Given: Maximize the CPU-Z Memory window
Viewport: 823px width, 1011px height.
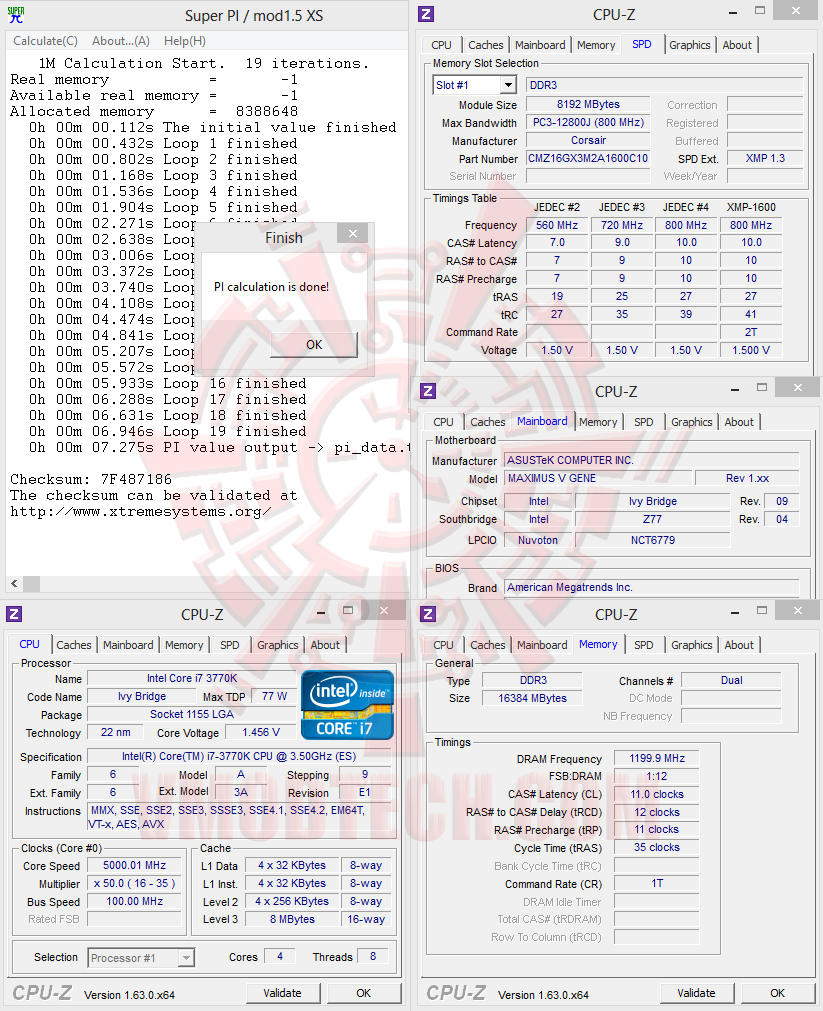Looking at the screenshot, I should click(x=762, y=610).
